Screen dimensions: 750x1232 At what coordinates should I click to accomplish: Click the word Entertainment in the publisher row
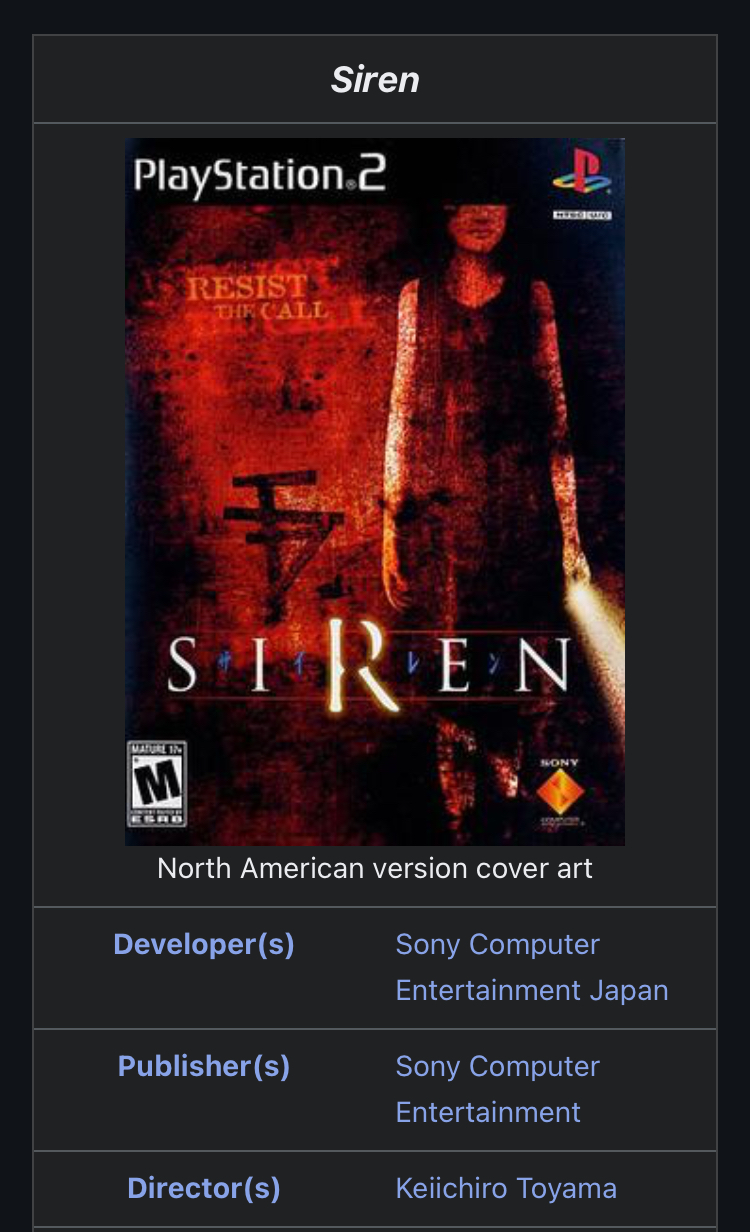coord(488,1112)
